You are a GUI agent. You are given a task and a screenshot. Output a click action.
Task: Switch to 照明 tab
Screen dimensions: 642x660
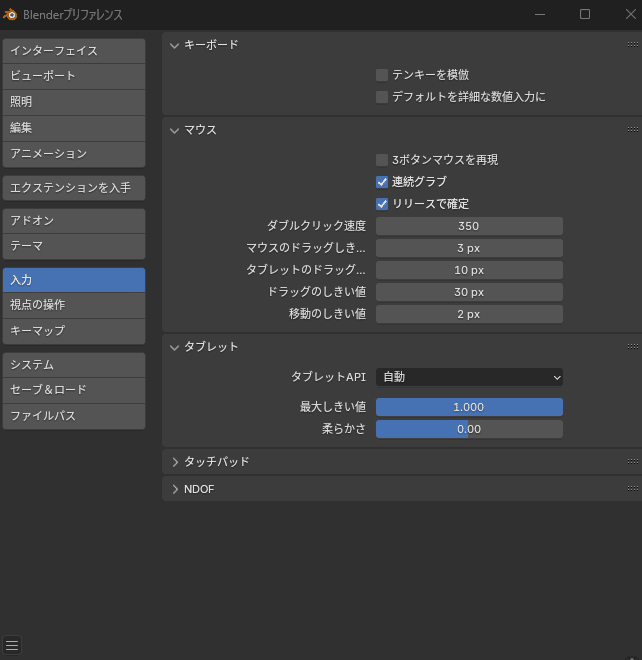coord(74,102)
